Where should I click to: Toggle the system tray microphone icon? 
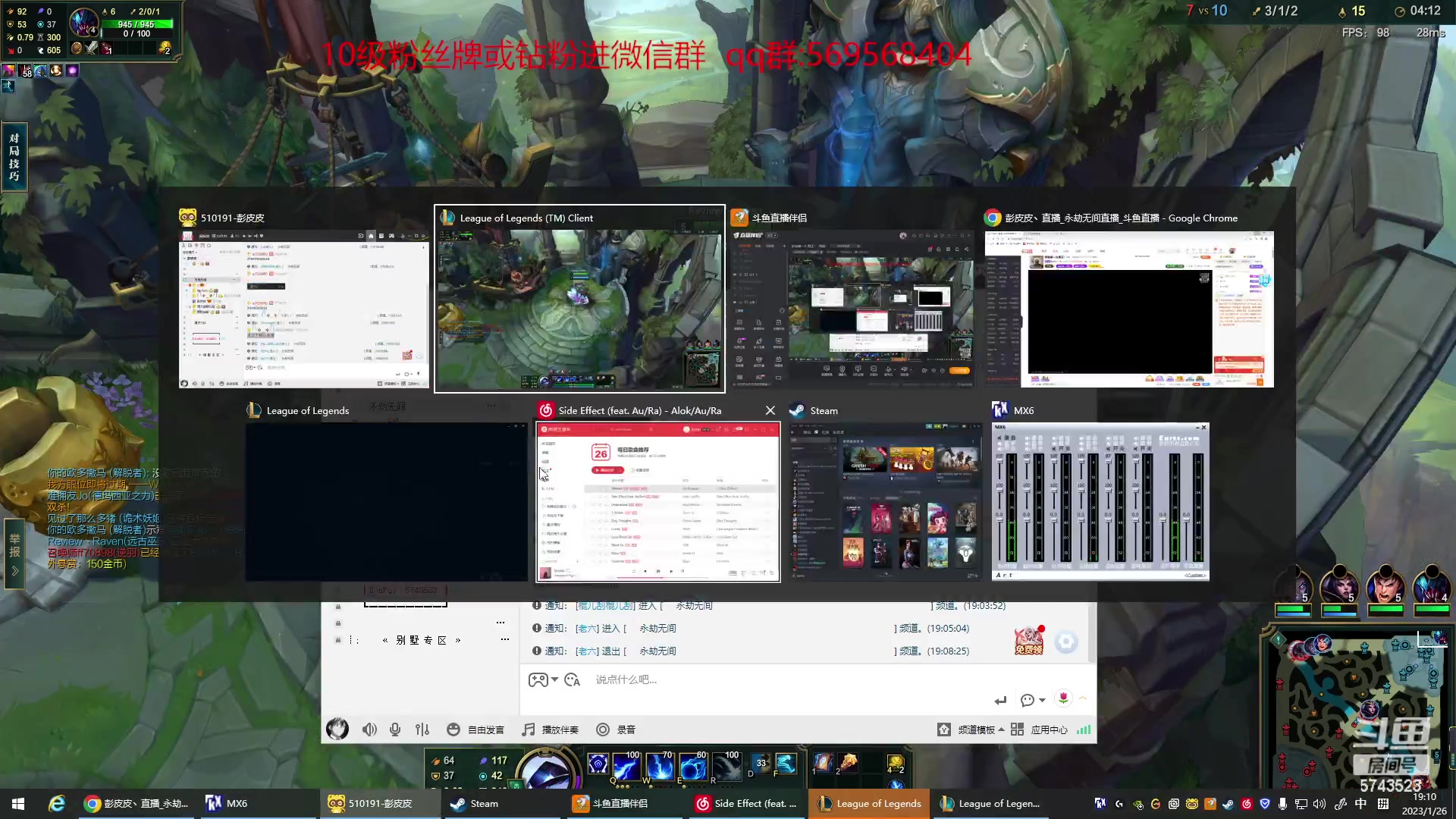pyautogui.click(x=1283, y=804)
